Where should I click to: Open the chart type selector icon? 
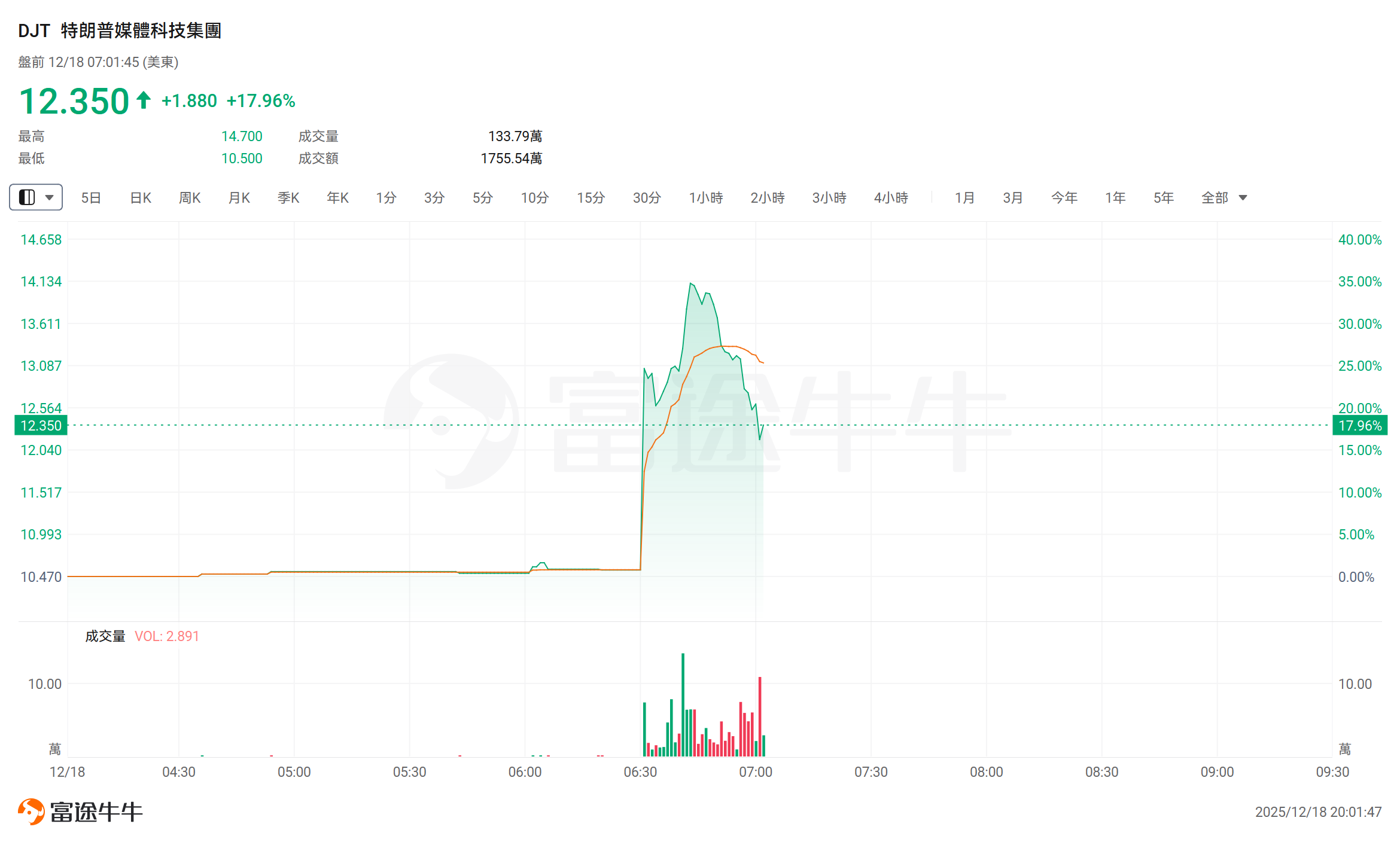27,197
